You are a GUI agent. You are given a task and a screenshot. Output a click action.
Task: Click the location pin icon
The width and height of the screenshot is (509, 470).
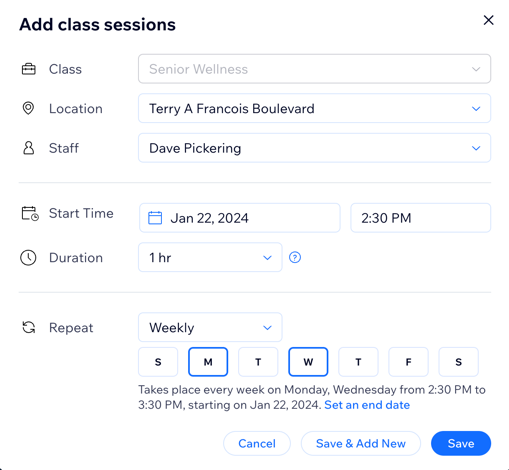(28, 108)
